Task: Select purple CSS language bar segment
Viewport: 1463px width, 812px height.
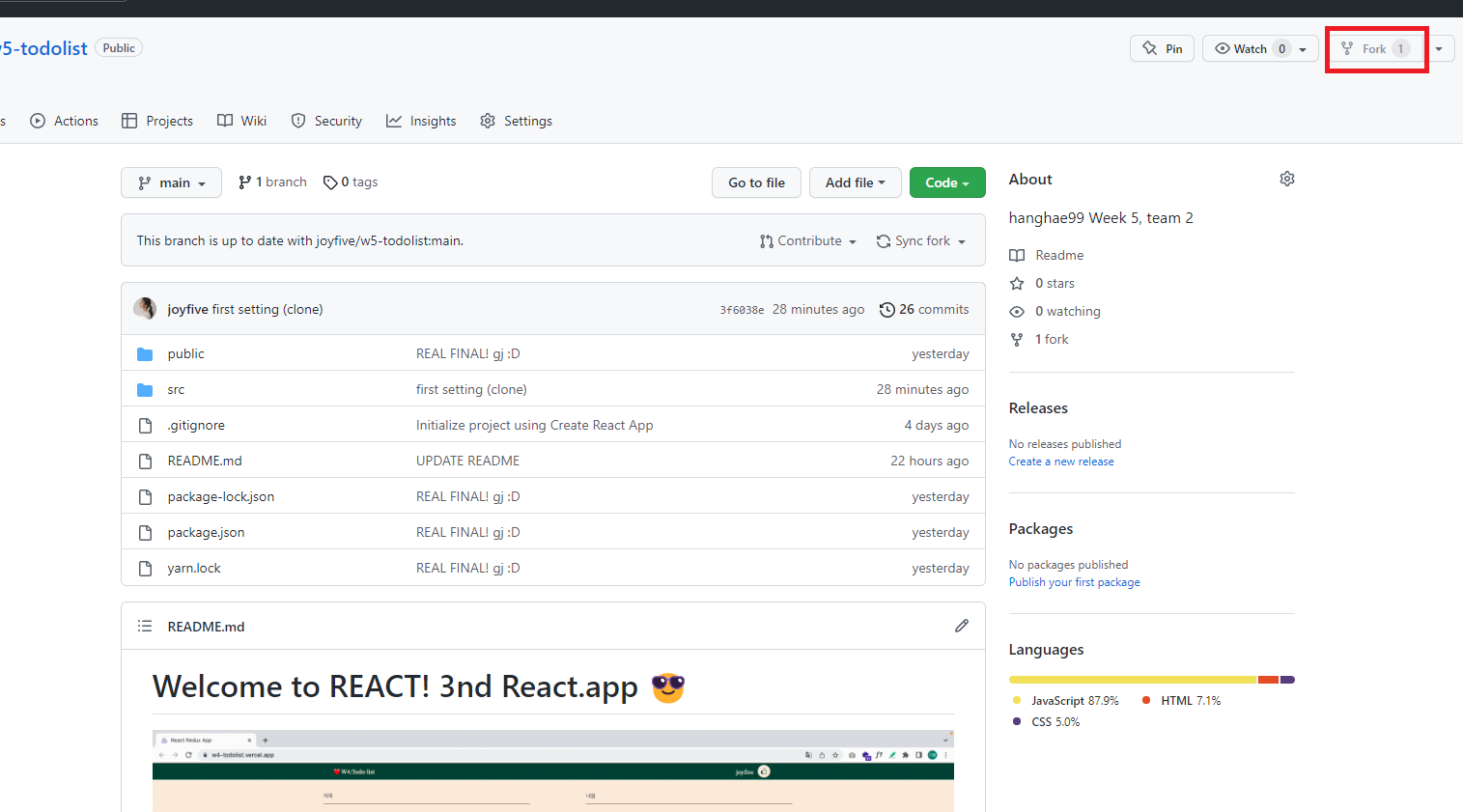Action: point(1287,680)
